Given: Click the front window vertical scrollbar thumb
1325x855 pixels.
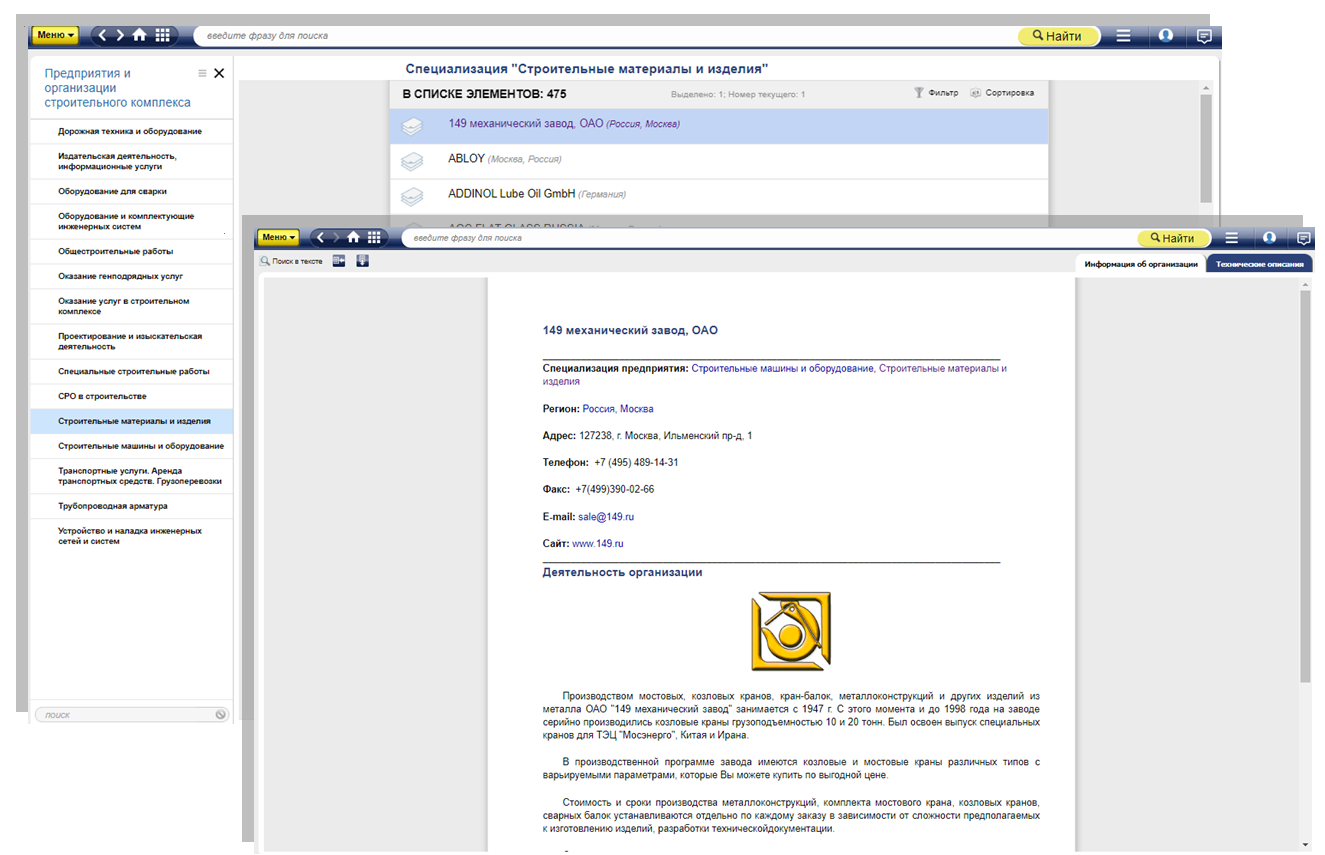Looking at the screenshot, I should pyautogui.click(x=1305, y=485).
